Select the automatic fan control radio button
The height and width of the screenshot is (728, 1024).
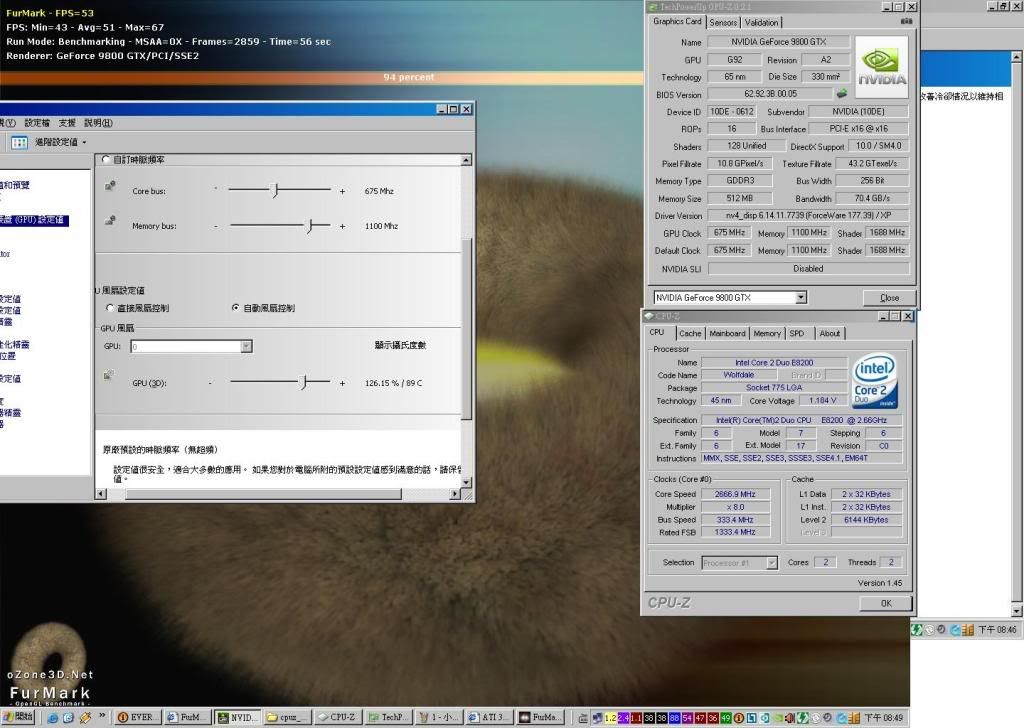tap(236, 308)
